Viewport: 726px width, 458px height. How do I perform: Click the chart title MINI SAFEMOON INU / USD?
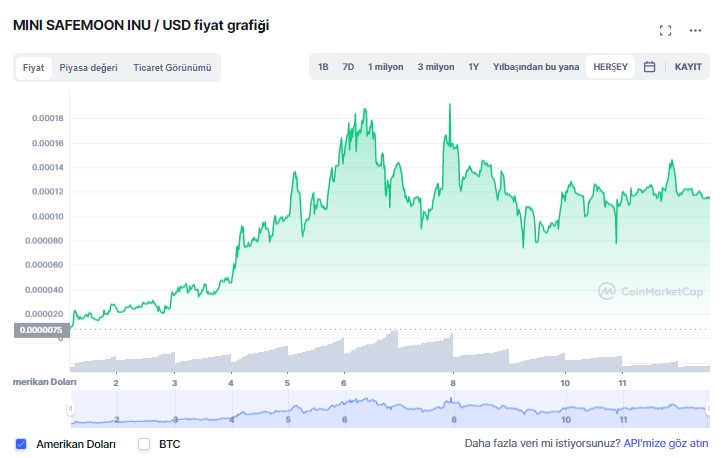[x=102, y=25]
